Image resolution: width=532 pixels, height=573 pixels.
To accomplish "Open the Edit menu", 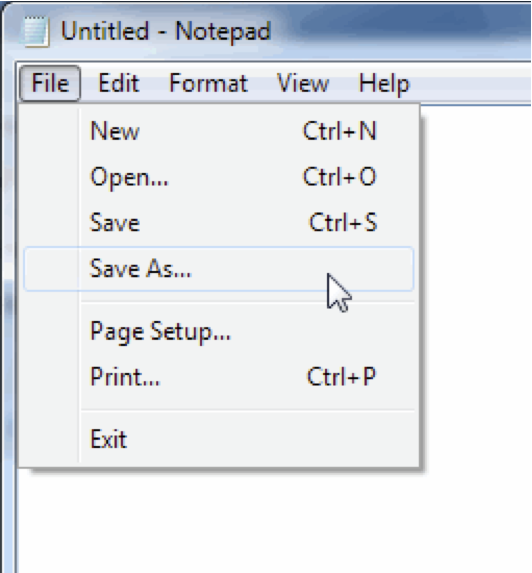I will (119, 83).
